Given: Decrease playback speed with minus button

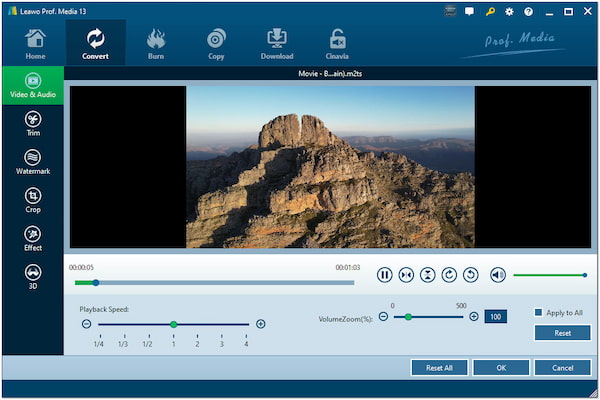Looking at the screenshot, I should 86,324.
